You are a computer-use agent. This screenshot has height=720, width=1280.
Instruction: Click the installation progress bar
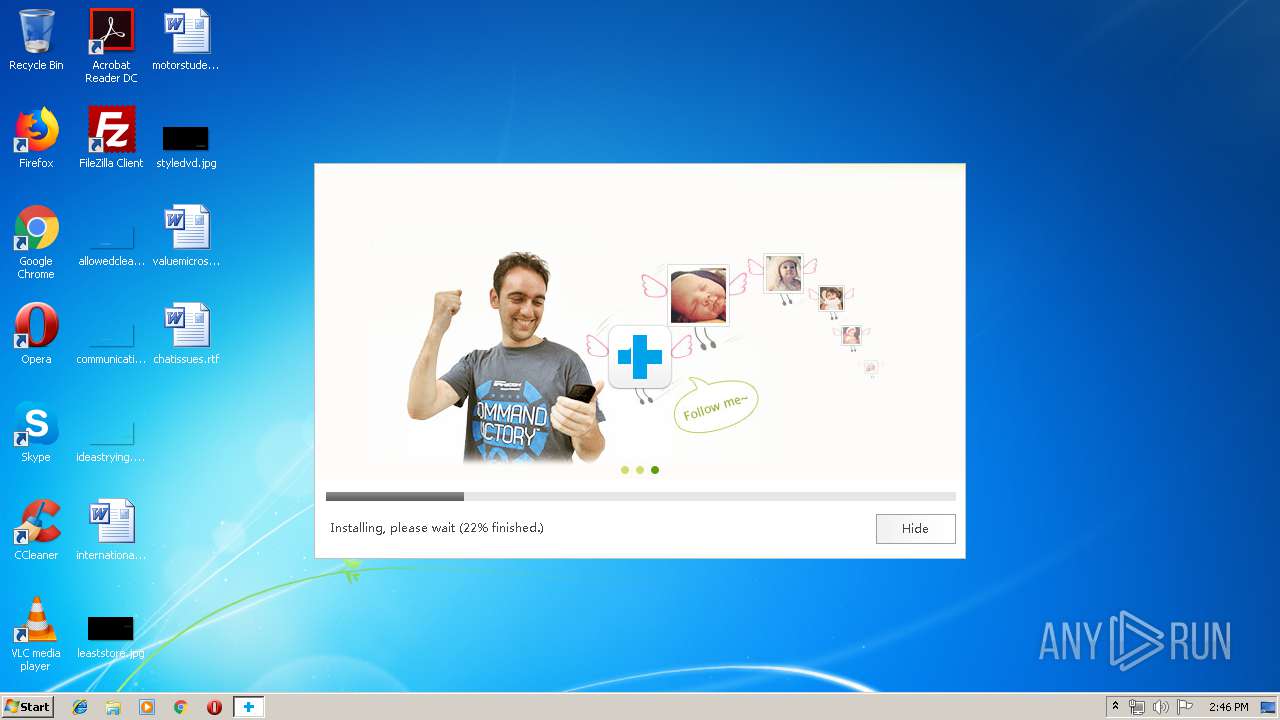point(640,496)
